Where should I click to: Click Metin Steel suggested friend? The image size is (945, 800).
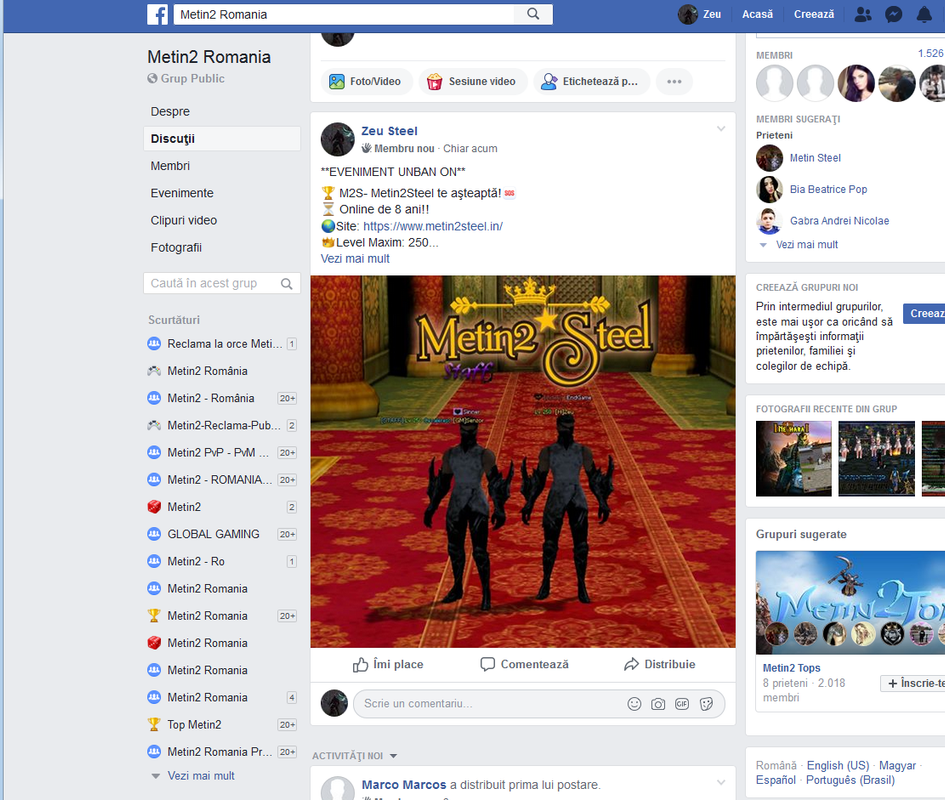click(x=815, y=158)
